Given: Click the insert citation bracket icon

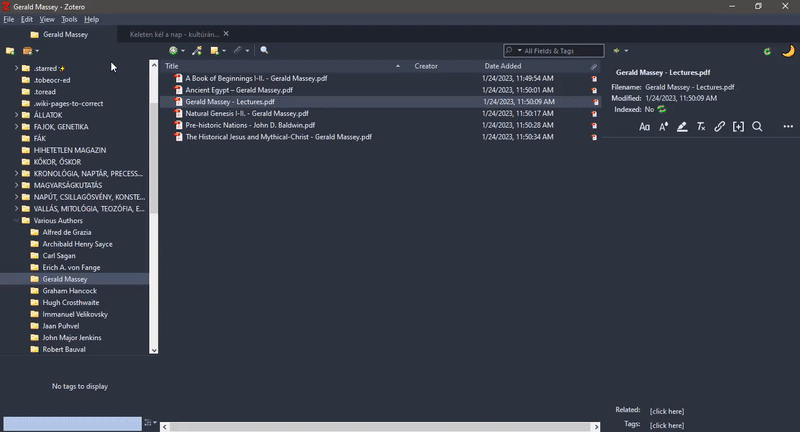Looking at the screenshot, I should click(x=738, y=126).
